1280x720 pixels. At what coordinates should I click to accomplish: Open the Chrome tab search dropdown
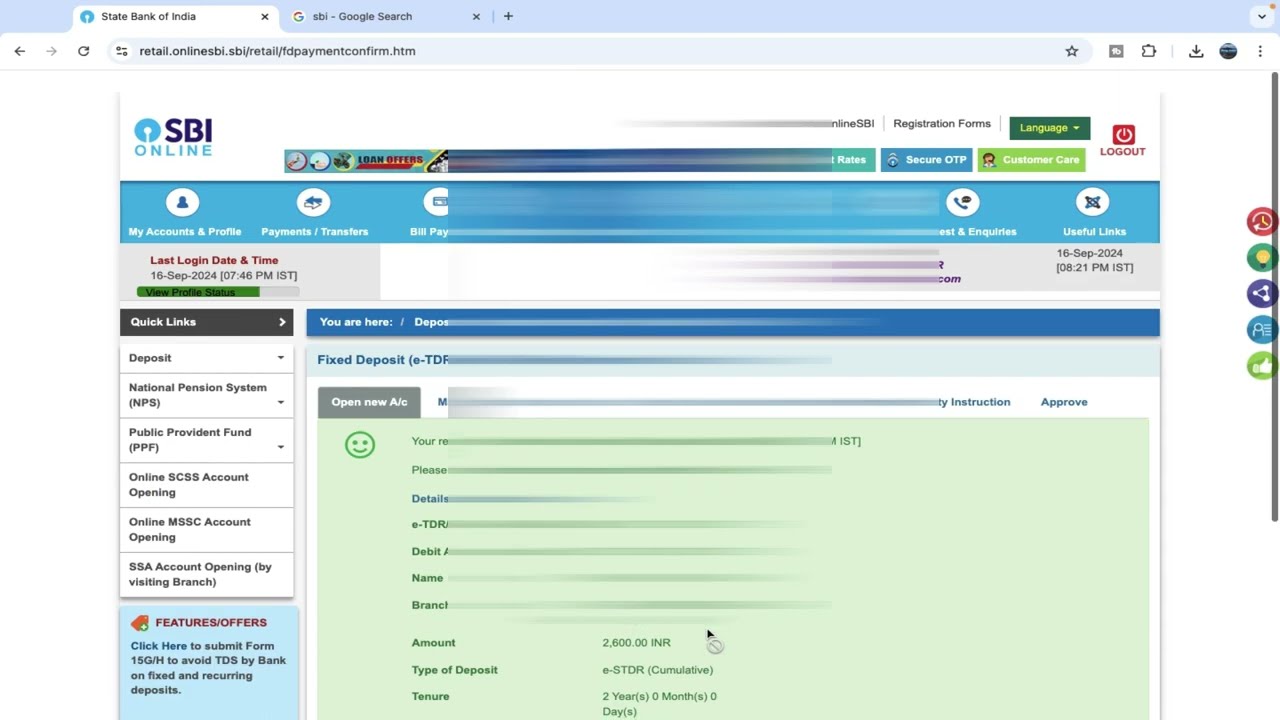pyautogui.click(x=1262, y=16)
